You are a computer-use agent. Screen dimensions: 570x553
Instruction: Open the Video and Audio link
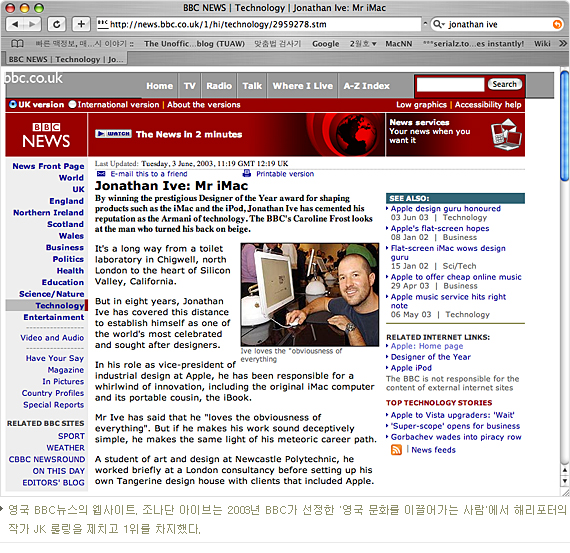tap(52, 338)
